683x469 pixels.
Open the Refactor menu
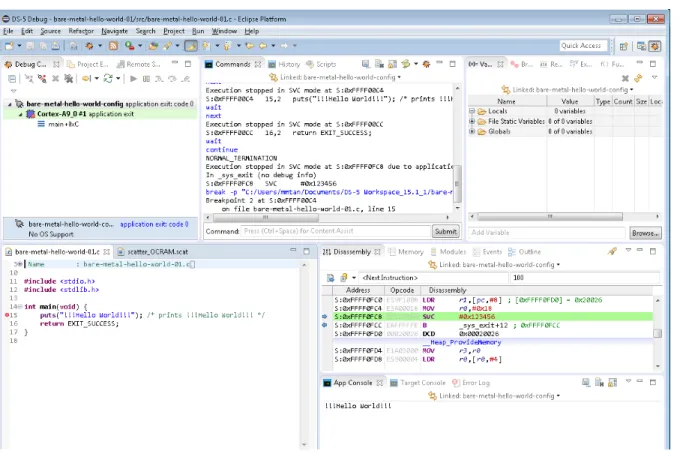click(81, 31)
